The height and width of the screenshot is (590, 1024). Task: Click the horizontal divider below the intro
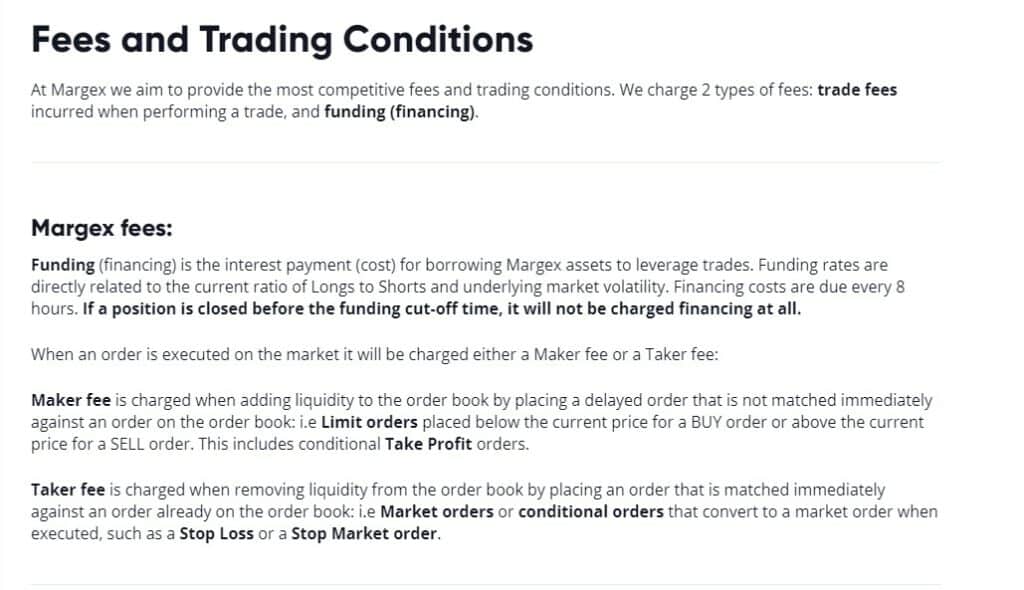486,162
